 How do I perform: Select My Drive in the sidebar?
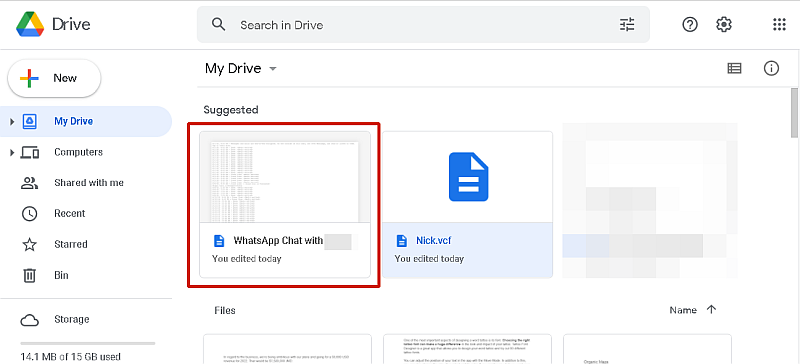(x=86, y=122)
